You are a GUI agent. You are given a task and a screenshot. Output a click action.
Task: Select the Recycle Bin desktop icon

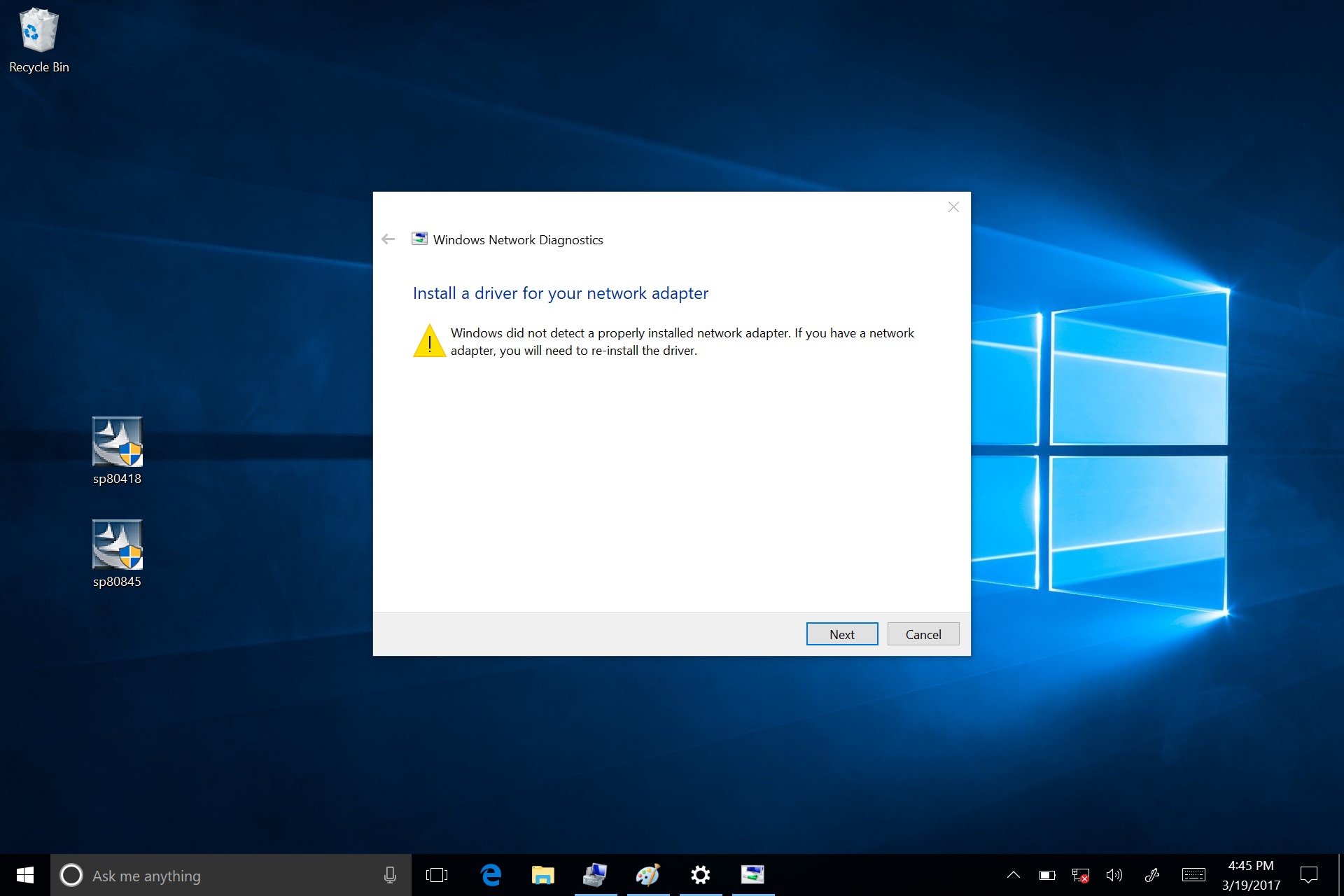[39, 41]
